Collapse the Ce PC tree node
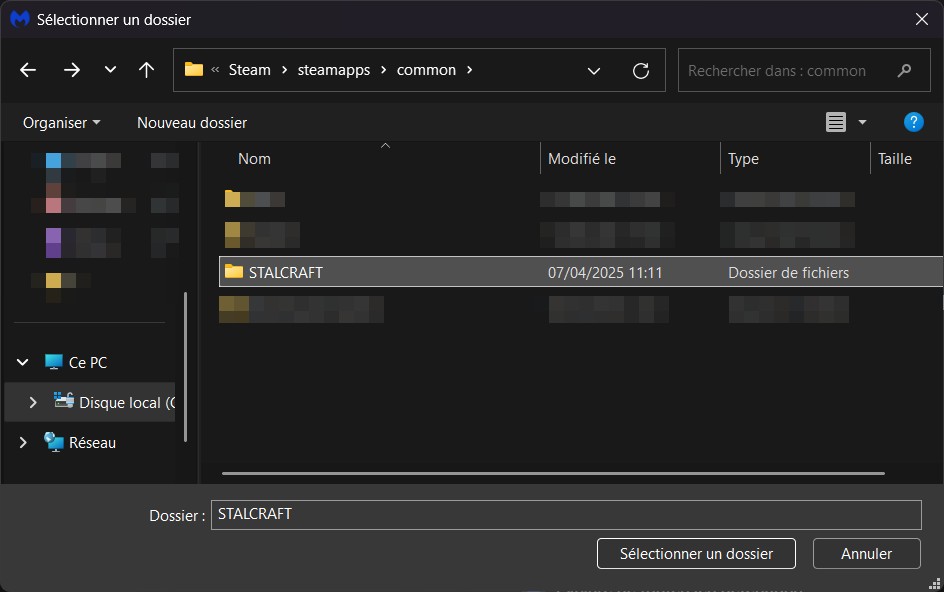The image size is (944, 592). (23, 363)
